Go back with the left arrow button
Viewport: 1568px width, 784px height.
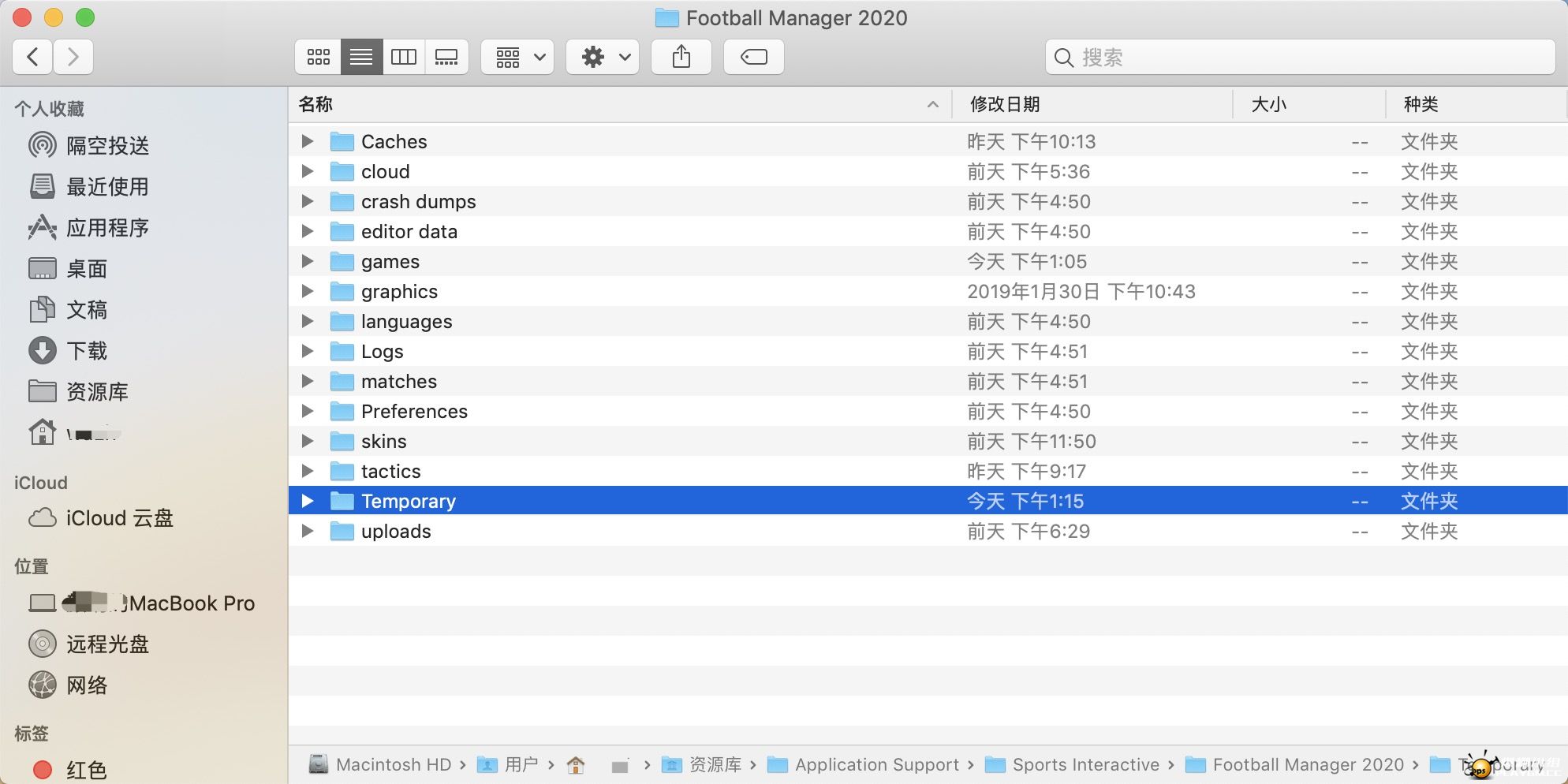pyautogui.click(x=33, y=57)
